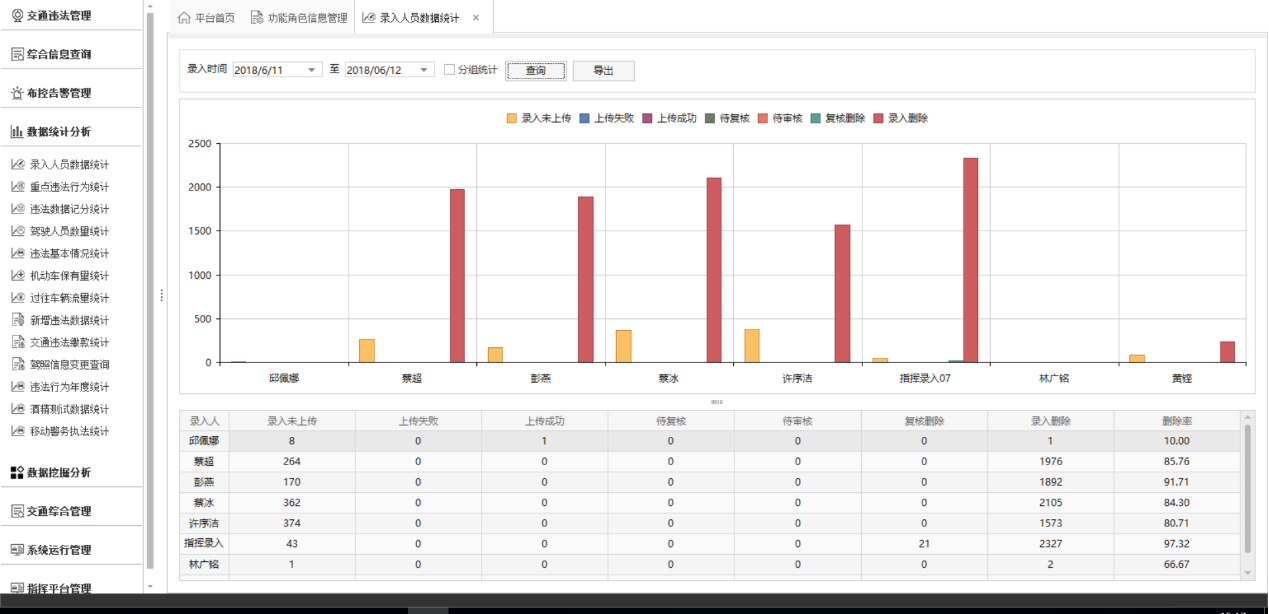Click the 查询 button
Viewport: 1269px width, 614px height.
coord(535,71)
